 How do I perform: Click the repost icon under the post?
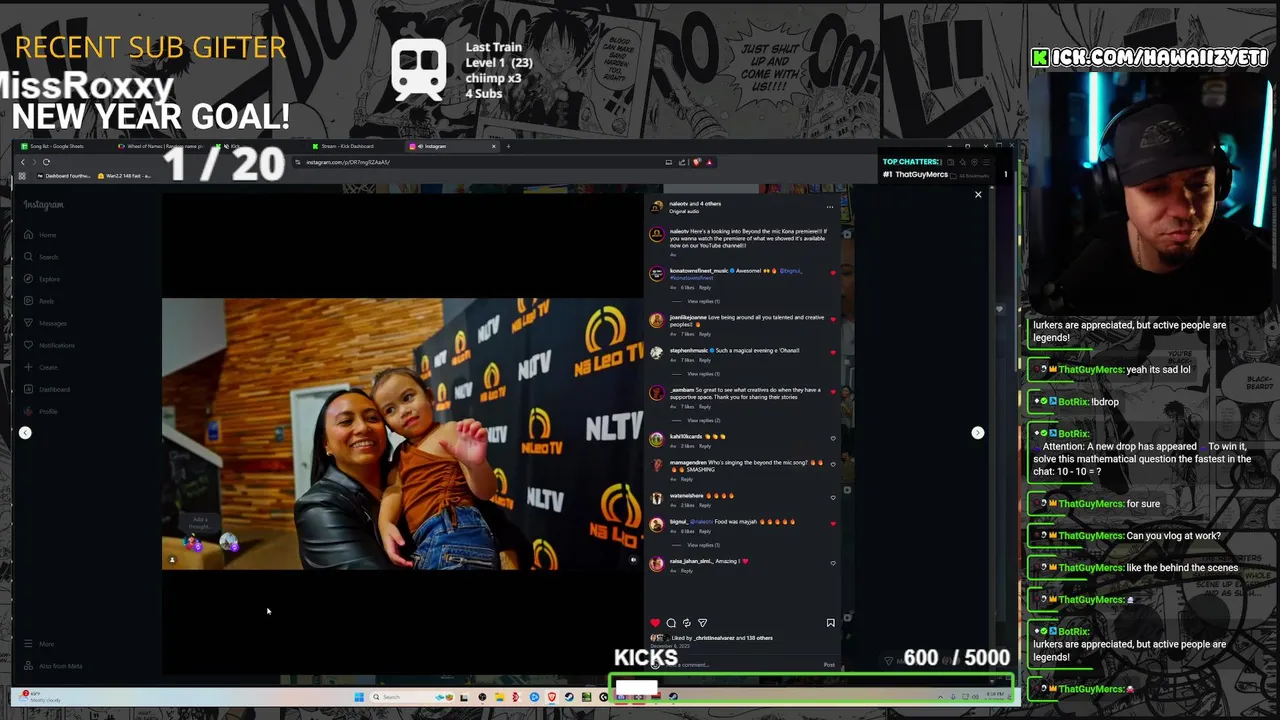686,623
